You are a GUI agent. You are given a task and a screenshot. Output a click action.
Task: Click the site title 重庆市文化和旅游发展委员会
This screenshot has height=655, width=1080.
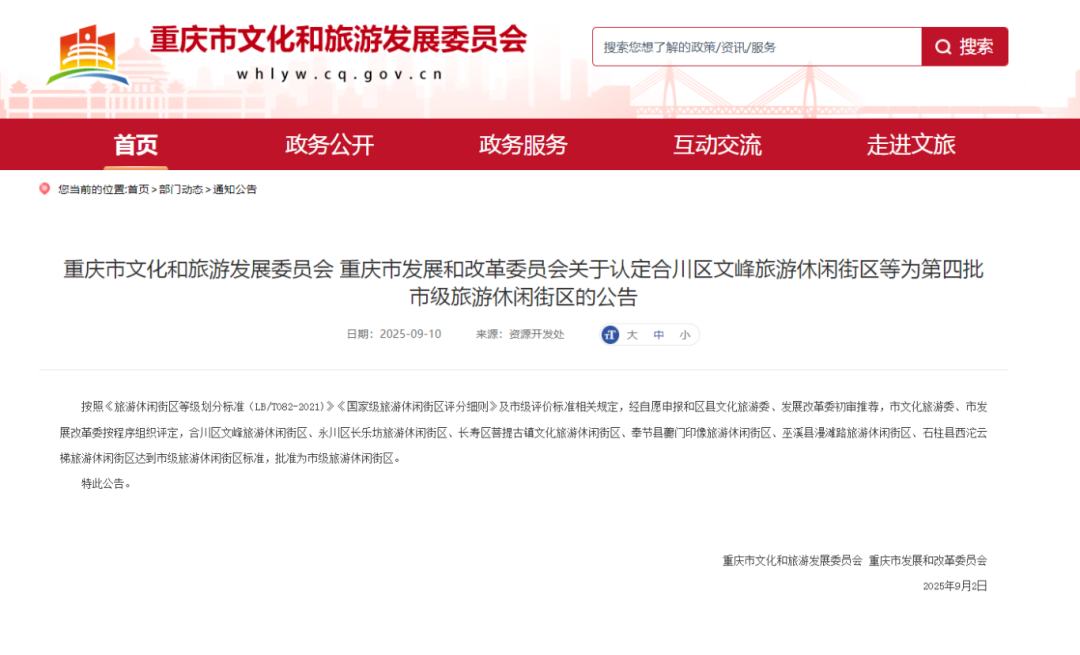click(338, 40)
